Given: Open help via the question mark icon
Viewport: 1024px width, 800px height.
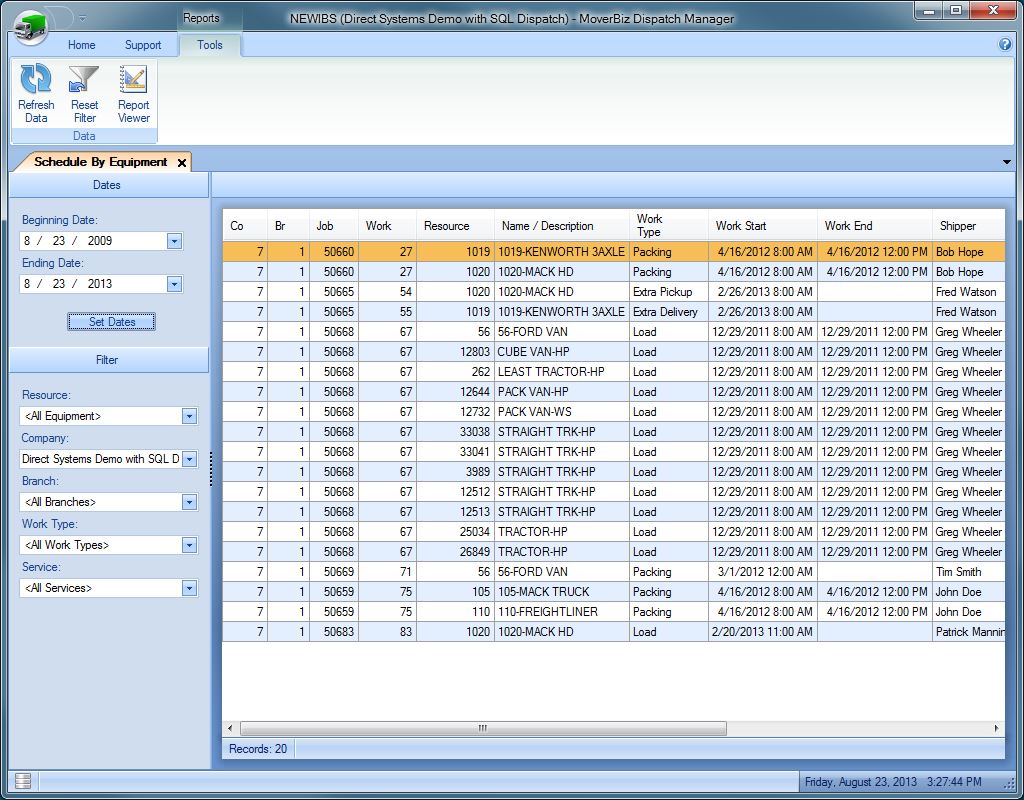Looking at the screenshot, I should pos(1005,45).
